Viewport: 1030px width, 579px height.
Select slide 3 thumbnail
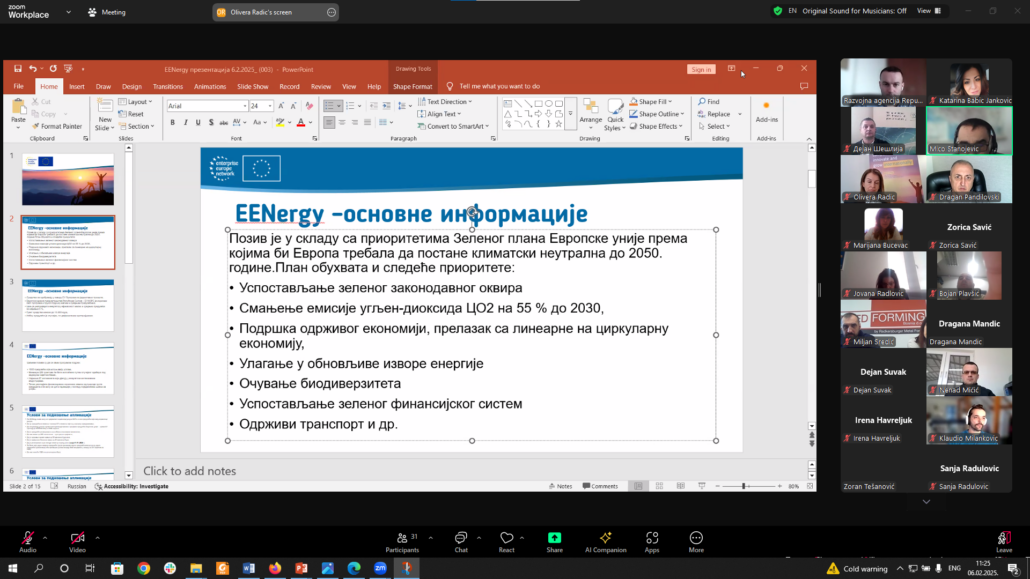(x=68, y=305)
